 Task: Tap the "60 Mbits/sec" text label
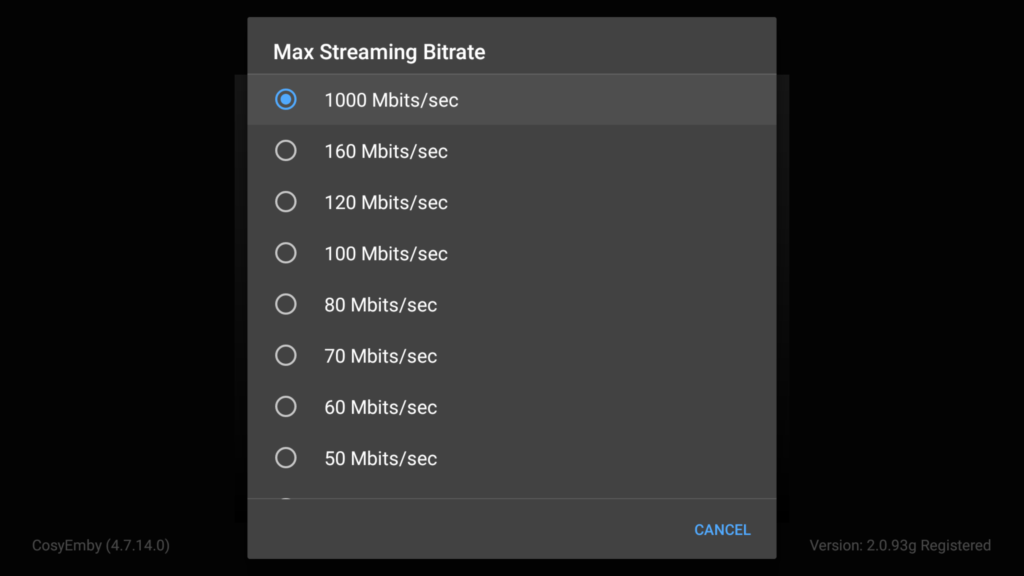pyautogui.click(x=381, y=407)
